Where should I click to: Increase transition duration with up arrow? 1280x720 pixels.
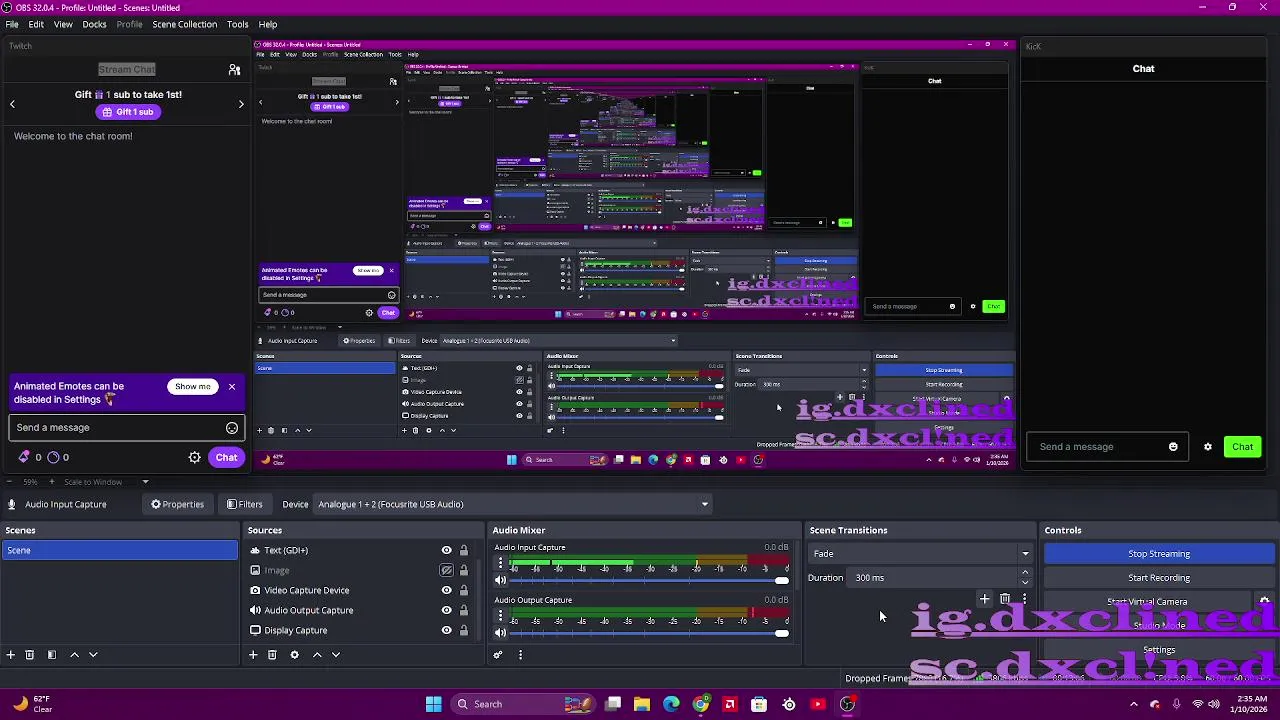1025,573
